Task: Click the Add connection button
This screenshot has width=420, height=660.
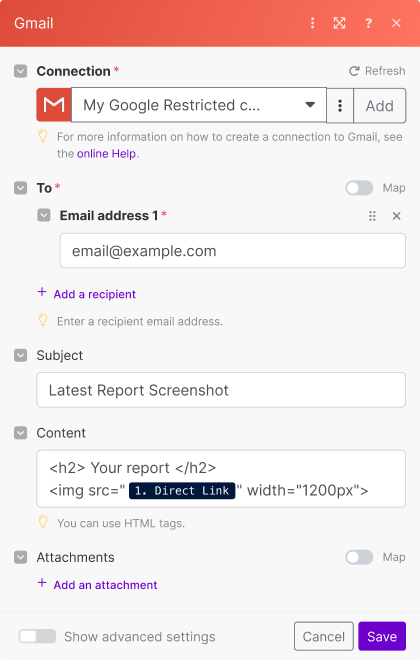Action: pos(380,106)
